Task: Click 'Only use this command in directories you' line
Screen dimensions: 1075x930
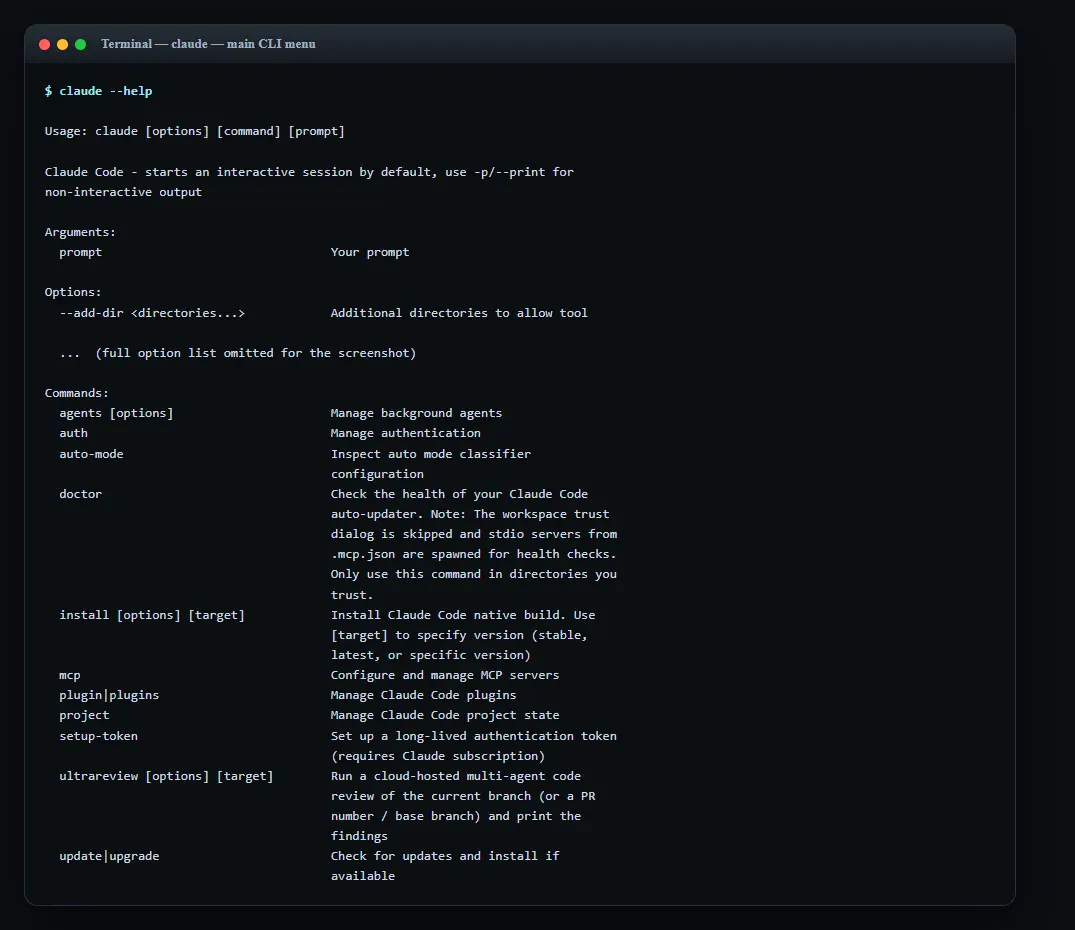Action: [x=473, y=574]
